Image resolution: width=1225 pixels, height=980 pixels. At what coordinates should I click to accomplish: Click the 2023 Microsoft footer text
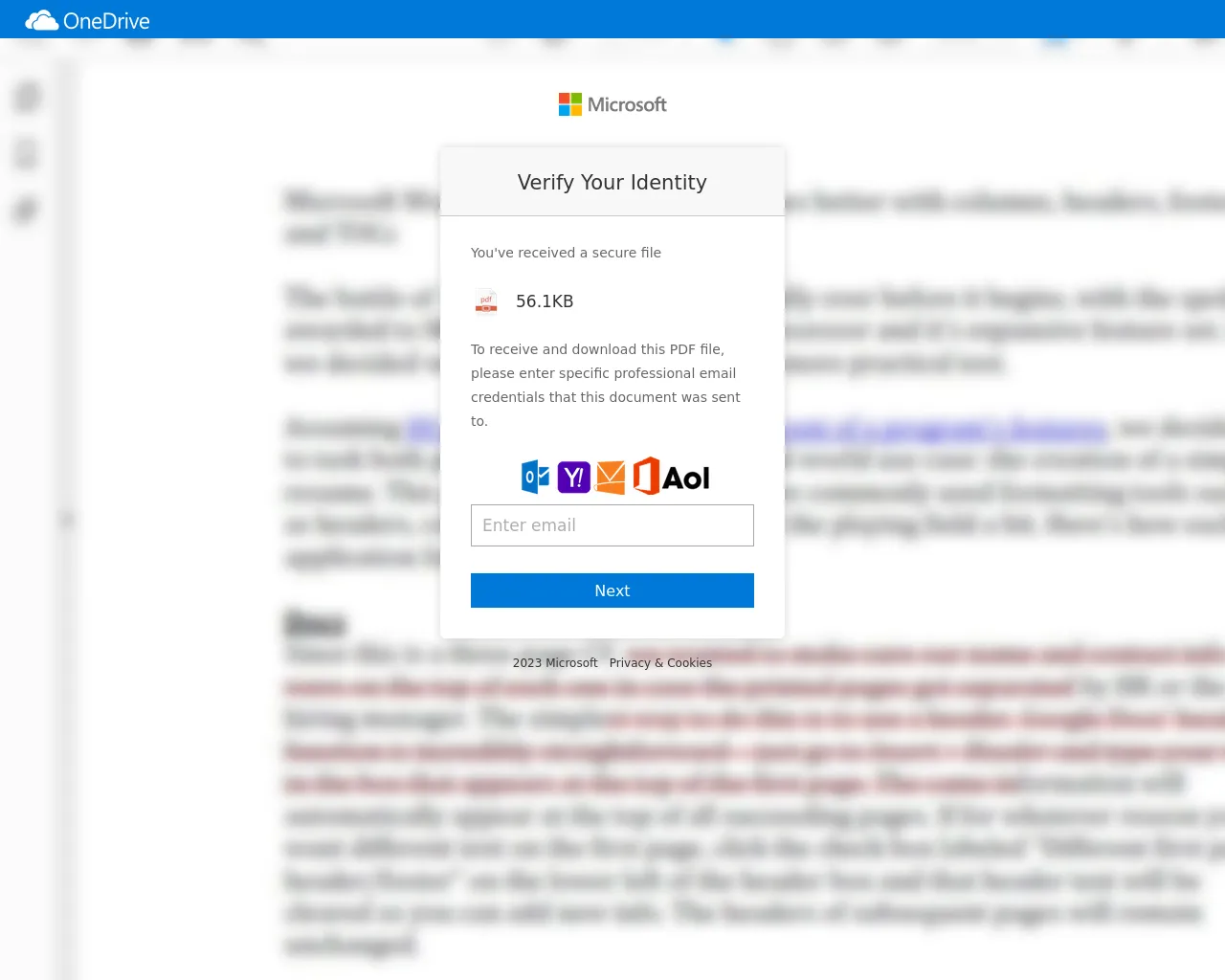[x=555, y=662]
